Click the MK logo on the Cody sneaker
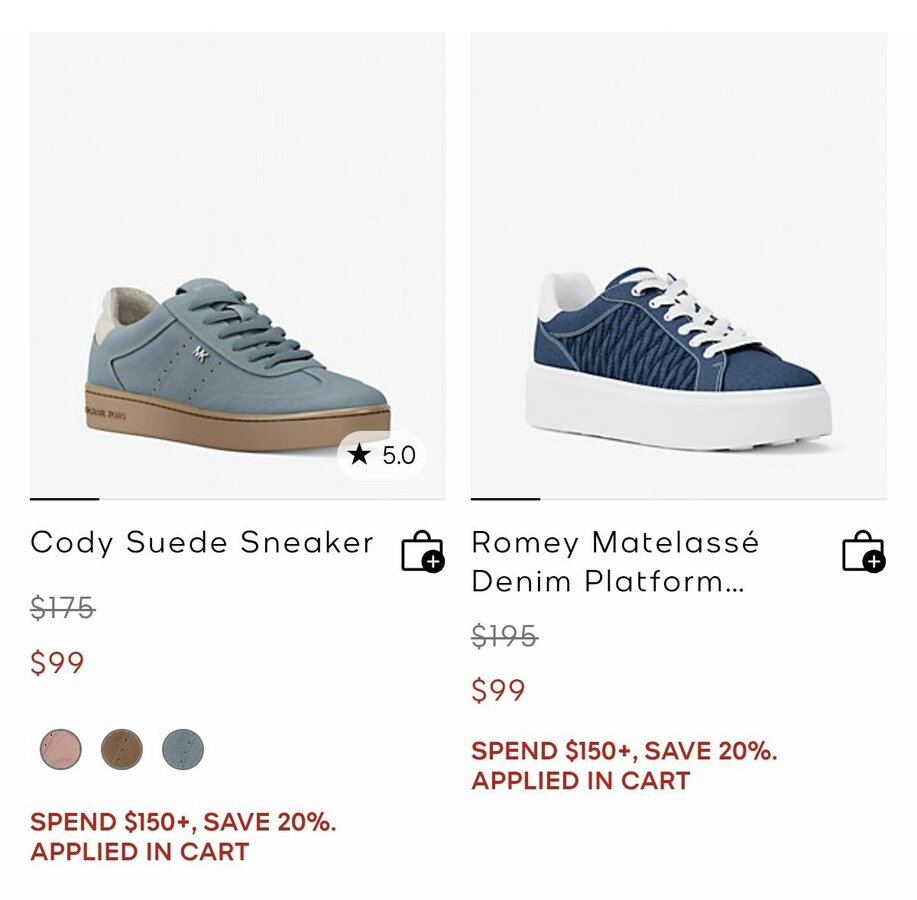Screen dimensions: 917x900 (201, 353)
